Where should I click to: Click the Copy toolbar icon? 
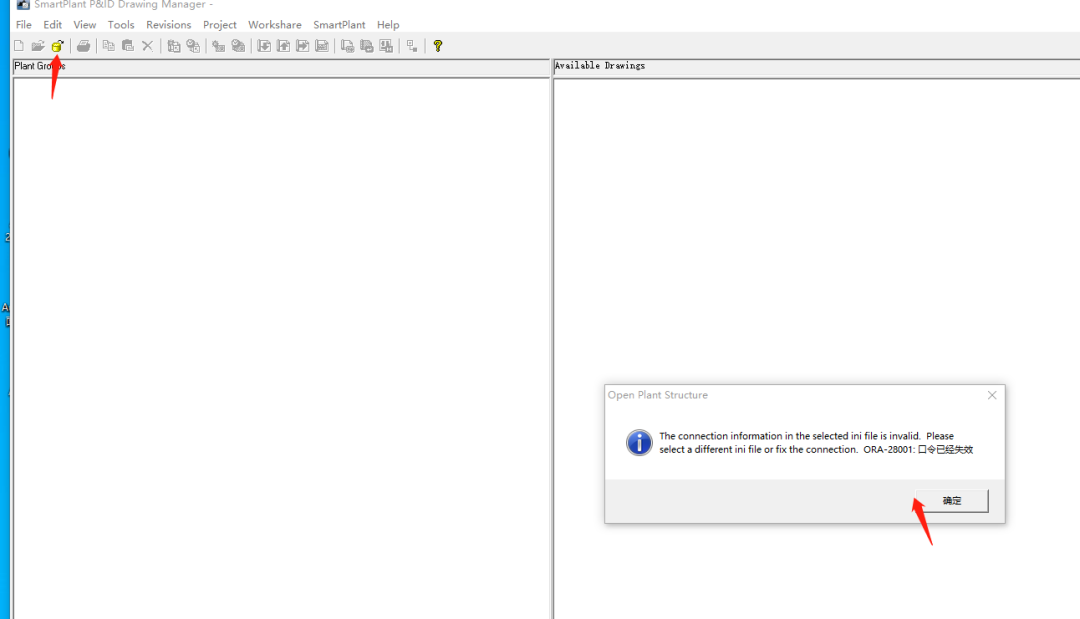tap(108, 46)
